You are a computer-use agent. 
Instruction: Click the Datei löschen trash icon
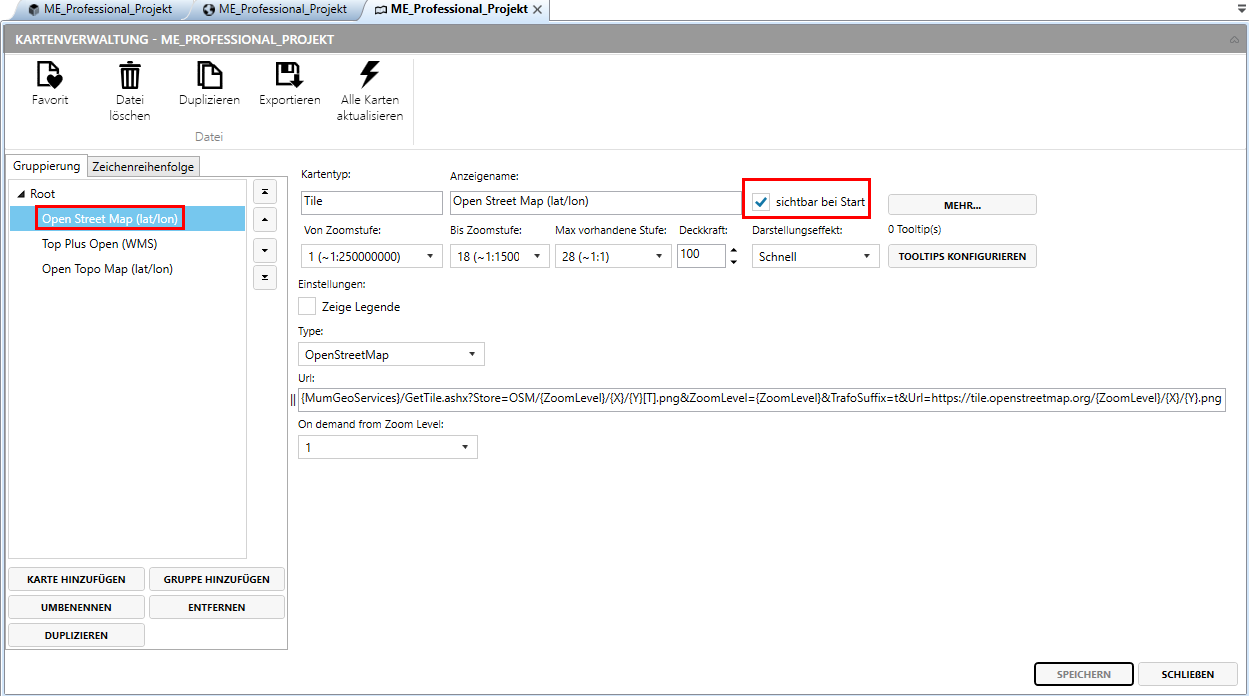(130, 76)
